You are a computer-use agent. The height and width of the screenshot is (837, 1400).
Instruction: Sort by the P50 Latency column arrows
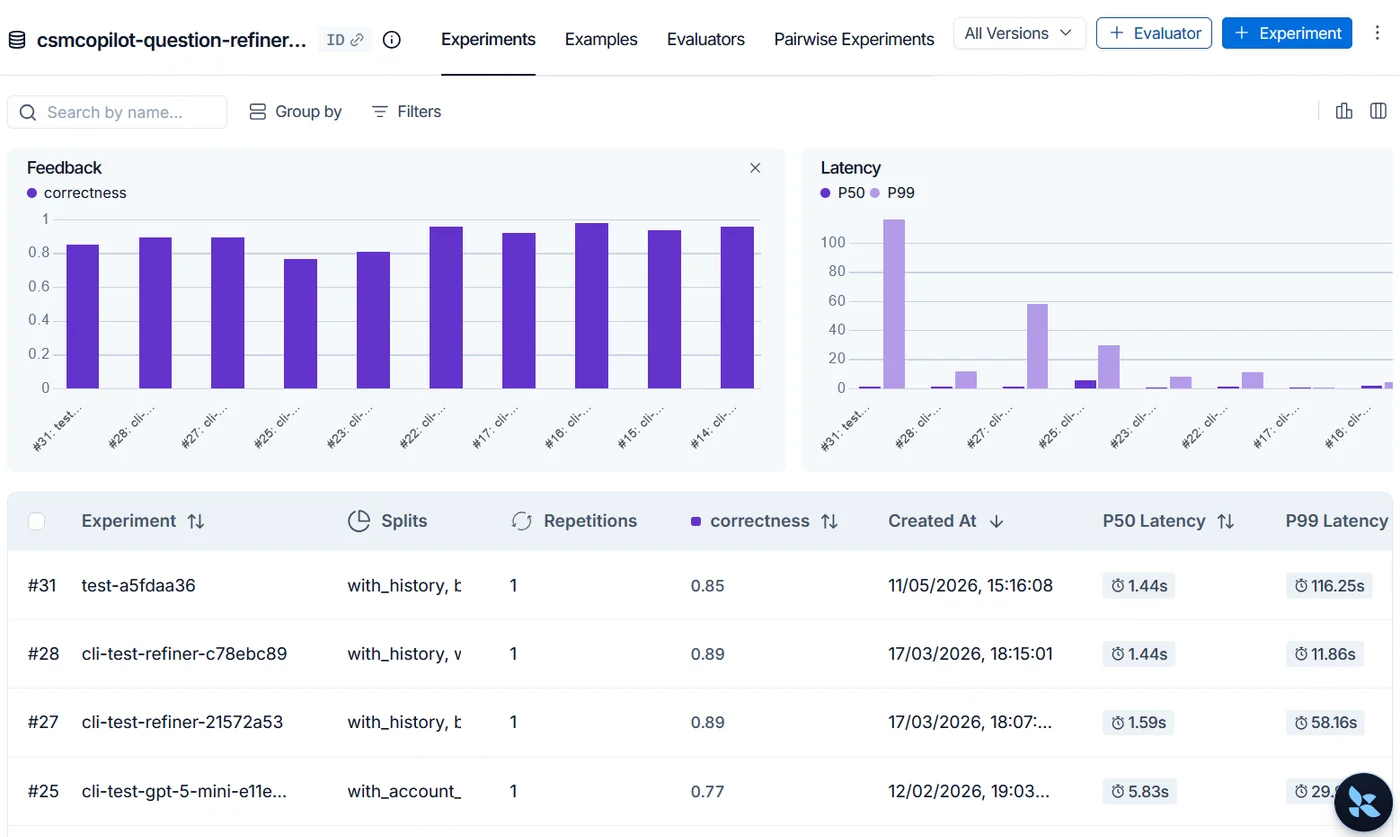click(x=1225, y=521)
